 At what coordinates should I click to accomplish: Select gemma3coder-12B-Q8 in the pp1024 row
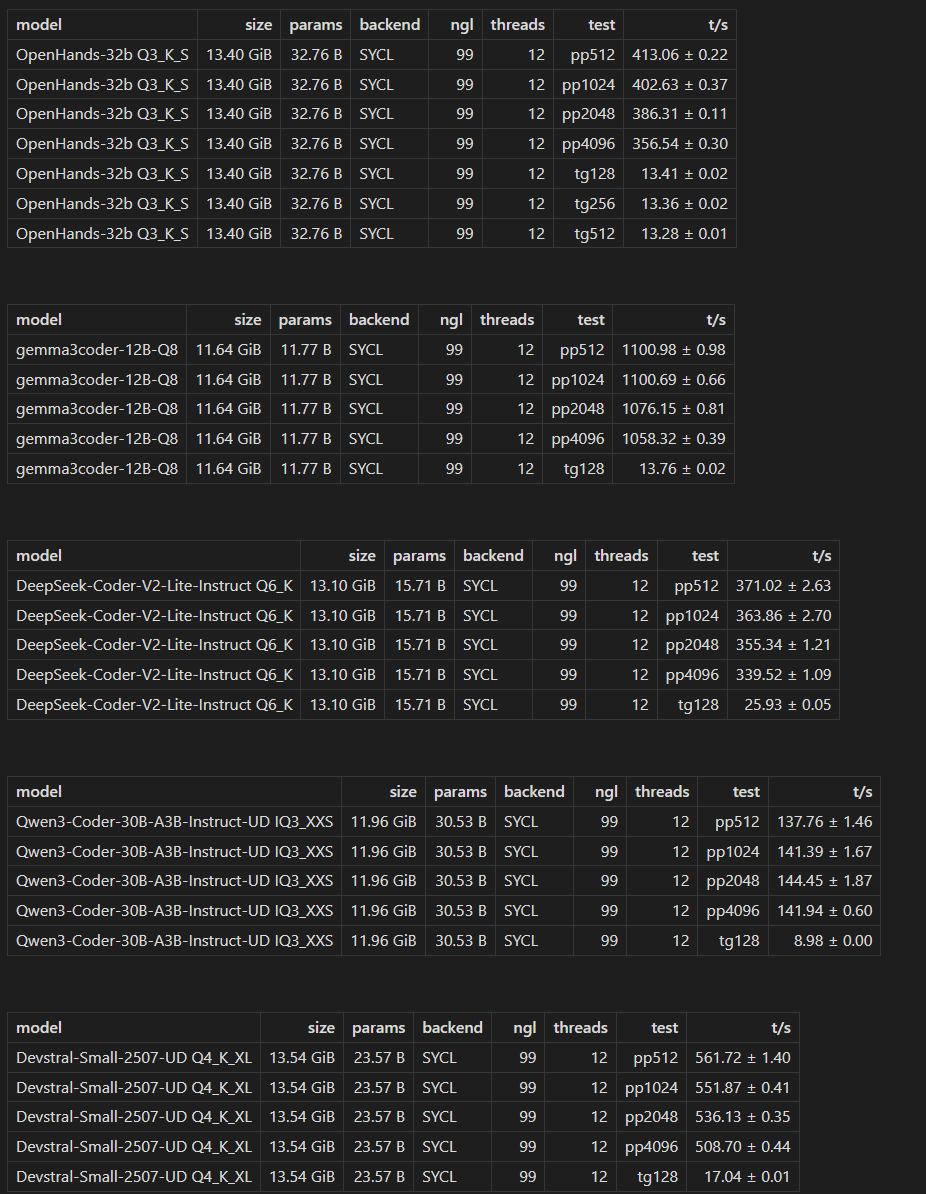tap(97, 379)
